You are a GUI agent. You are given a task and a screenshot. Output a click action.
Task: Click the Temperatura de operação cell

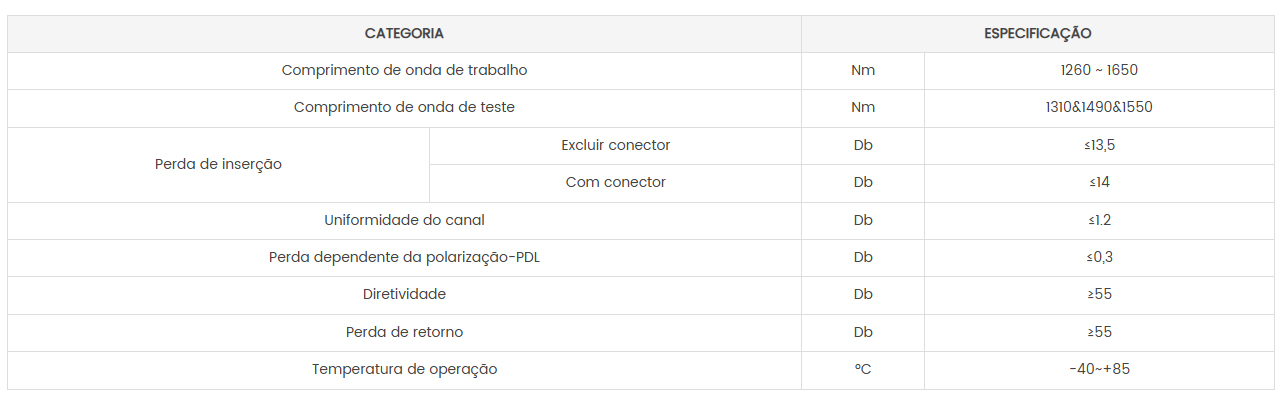pos(404,370)
